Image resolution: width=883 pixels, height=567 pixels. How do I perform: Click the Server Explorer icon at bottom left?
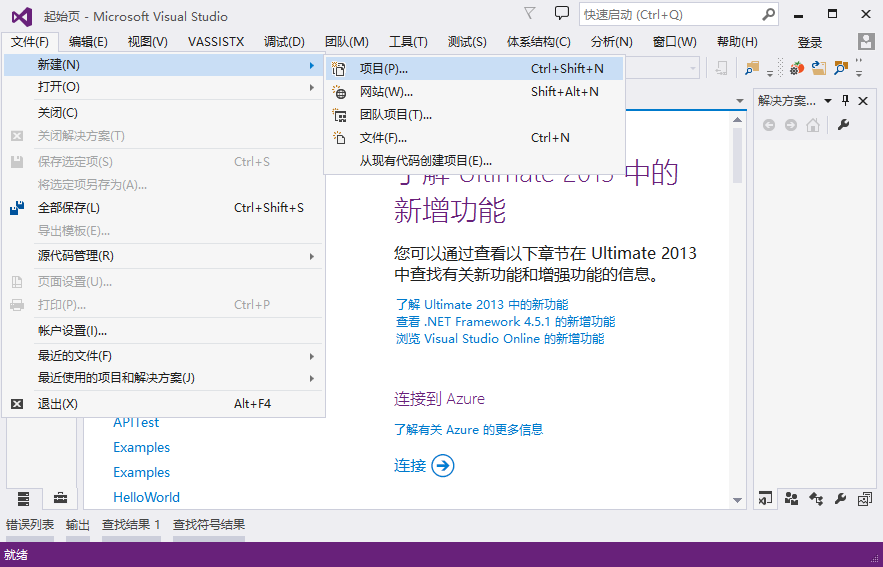[23, 497]
